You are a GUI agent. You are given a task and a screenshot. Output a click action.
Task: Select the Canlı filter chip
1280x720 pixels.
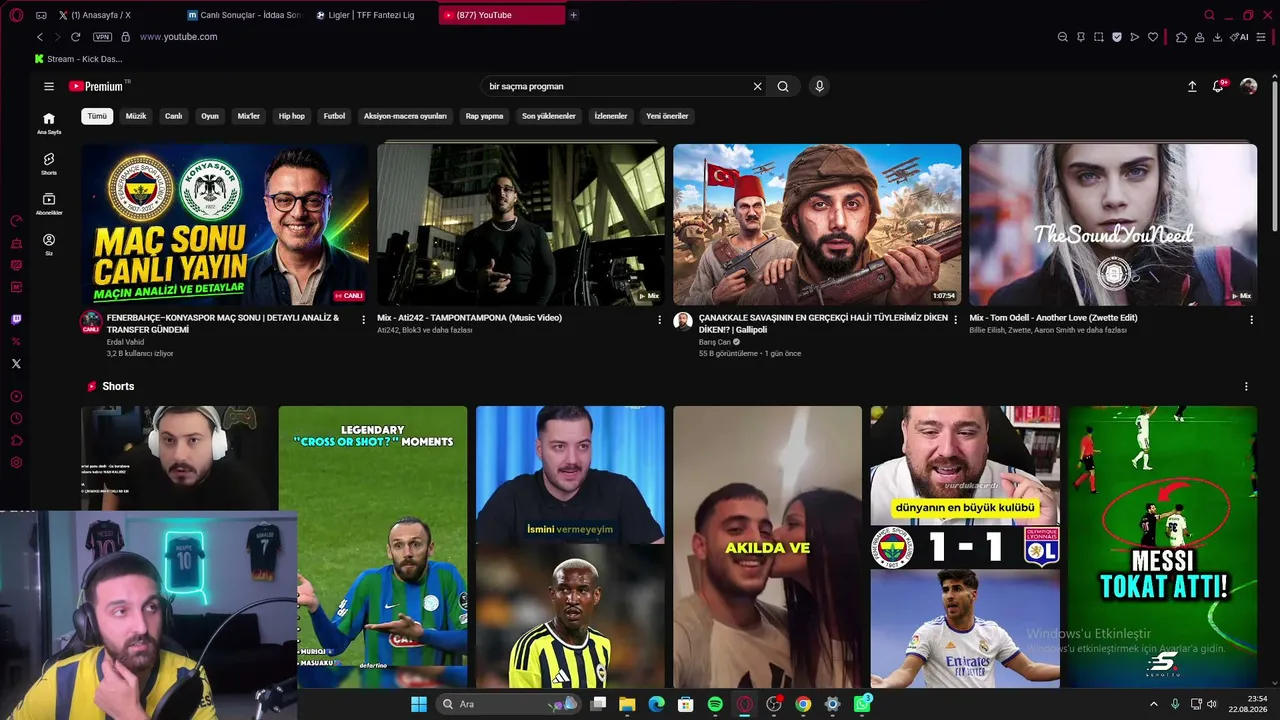(174, 116)
